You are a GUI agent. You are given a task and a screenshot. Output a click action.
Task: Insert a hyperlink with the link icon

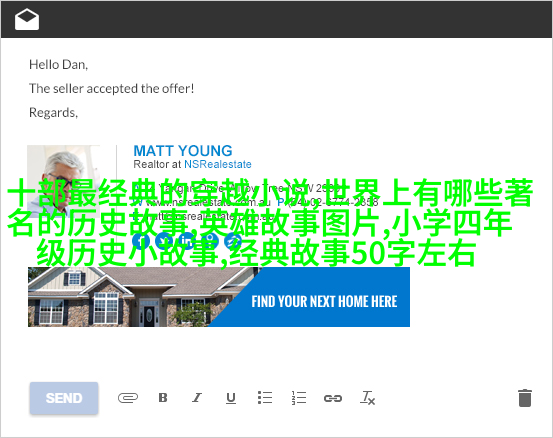pyautogui.click(x=333, y=398)
